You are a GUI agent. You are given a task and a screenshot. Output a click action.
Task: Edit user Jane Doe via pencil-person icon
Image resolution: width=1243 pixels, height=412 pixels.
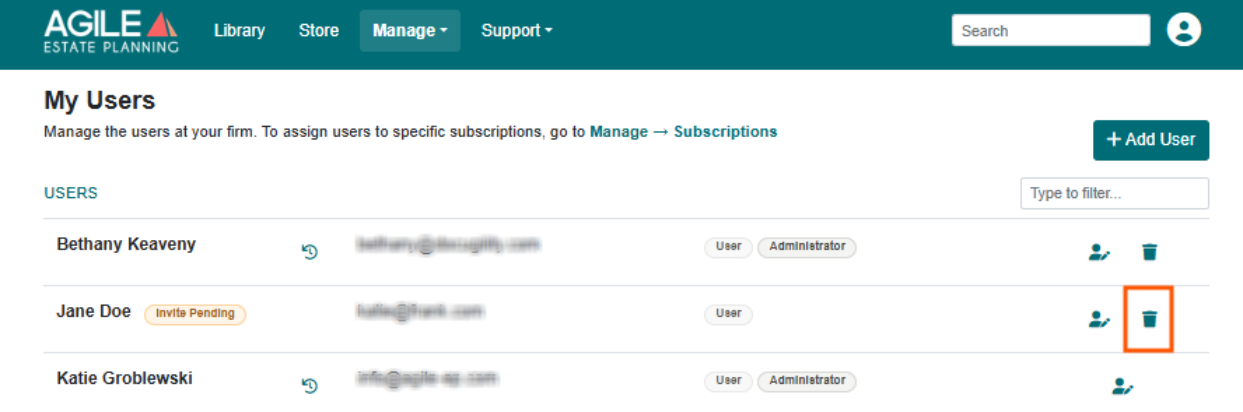[x=1099, y=319]
